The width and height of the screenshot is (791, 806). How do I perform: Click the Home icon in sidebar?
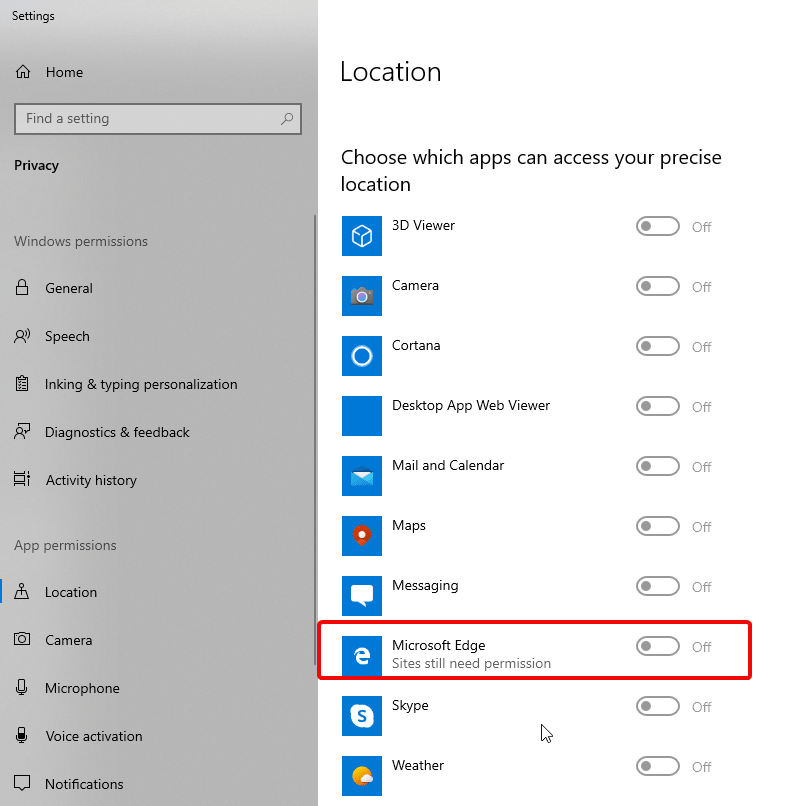(x=23, y=71)
